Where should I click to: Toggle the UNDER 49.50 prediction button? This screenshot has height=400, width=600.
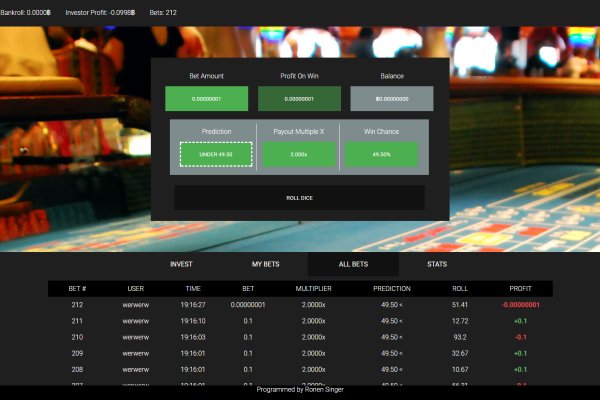tap(216, 154)
